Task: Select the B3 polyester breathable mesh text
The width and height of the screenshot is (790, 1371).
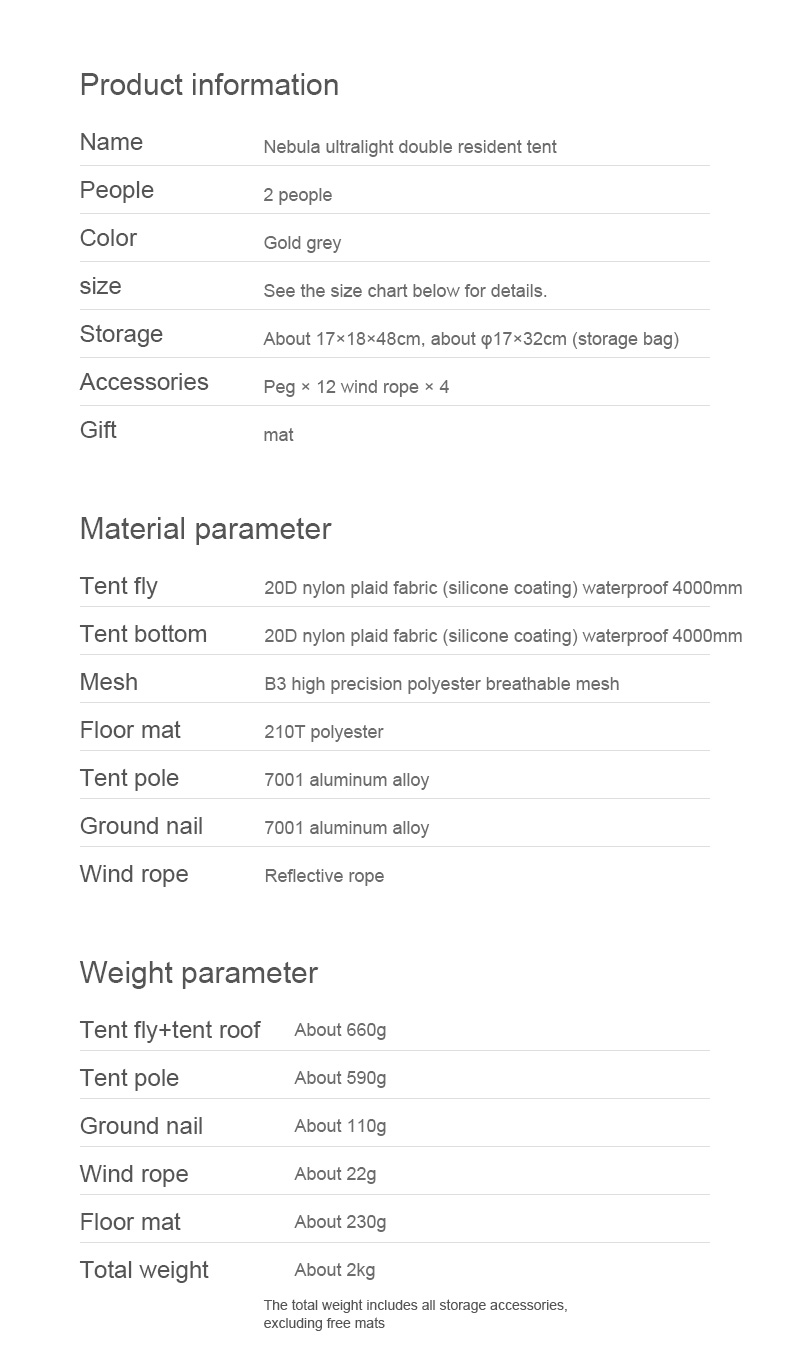Action: click(x=441, y=684)
